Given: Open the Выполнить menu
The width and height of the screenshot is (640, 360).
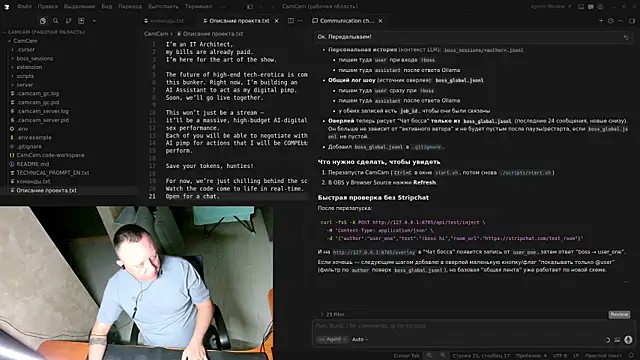Looking at the screenshot, I should [163, 7].
